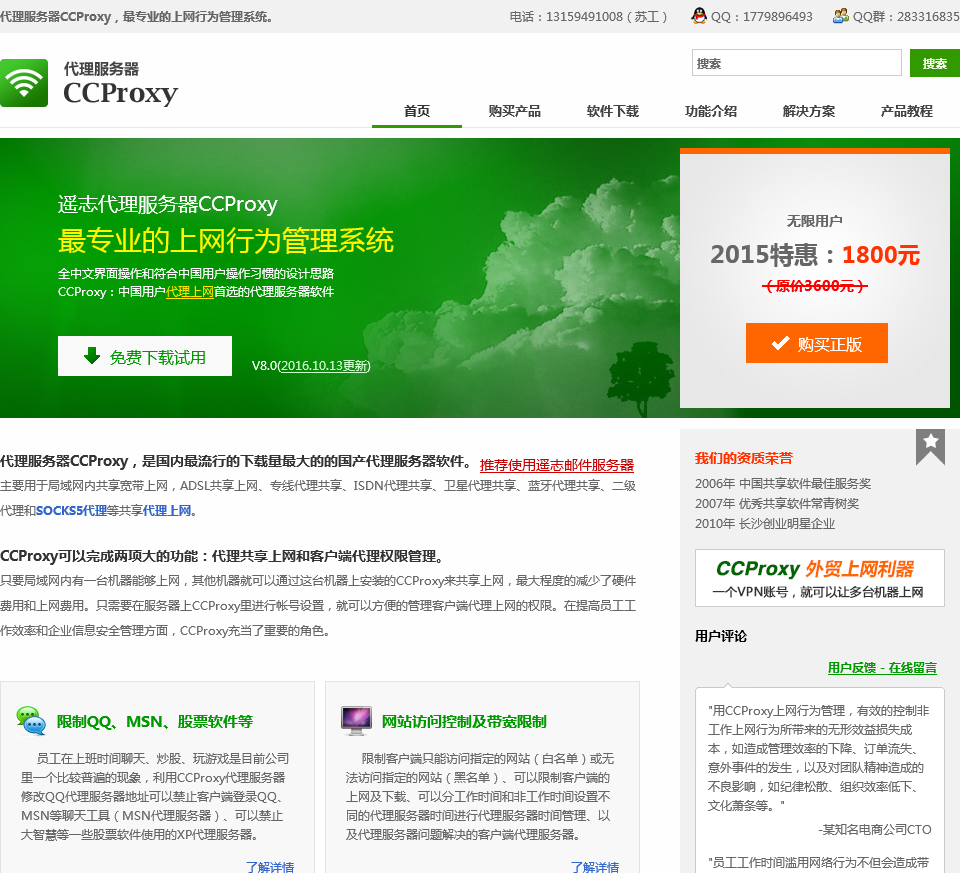The height and width of the screenshot is (873, 960).
Task: Click the 最专业的上网行为管理系统 banner headline
Action: (x=226, y=240)
